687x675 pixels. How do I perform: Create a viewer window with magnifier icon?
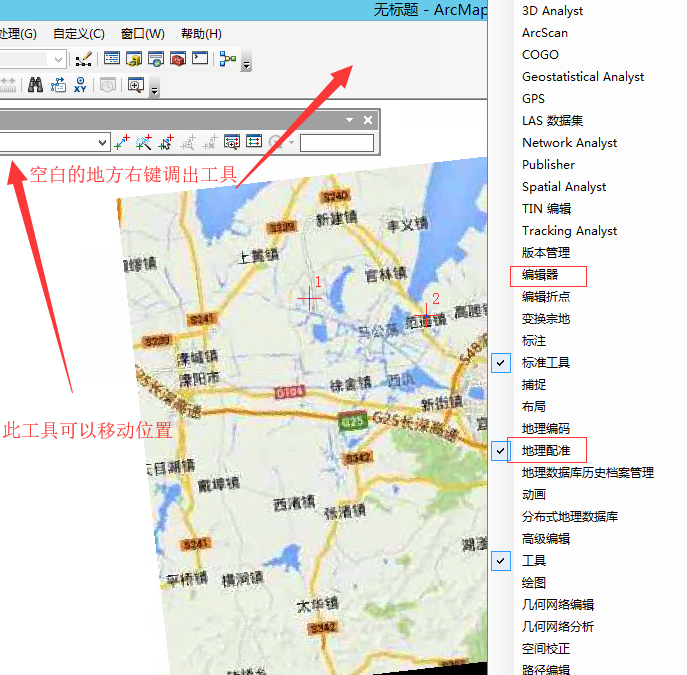(135, 85)
